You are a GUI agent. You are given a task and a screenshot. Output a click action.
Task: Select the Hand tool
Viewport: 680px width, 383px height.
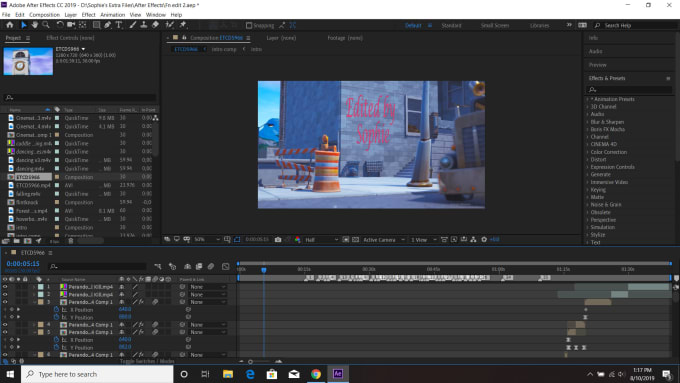click(35, 25)
